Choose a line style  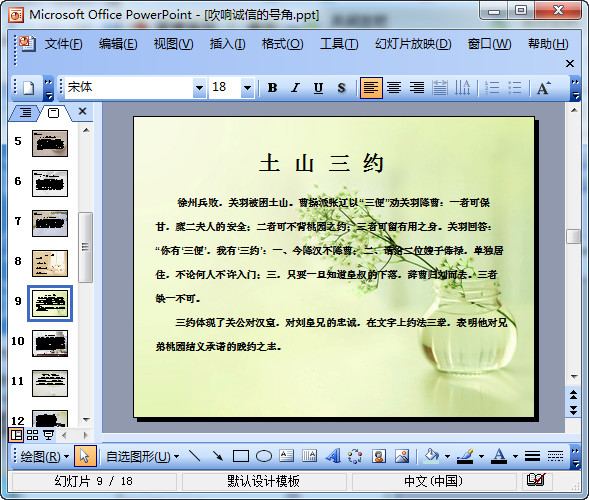pyautogui.click(x=532, y=456)
